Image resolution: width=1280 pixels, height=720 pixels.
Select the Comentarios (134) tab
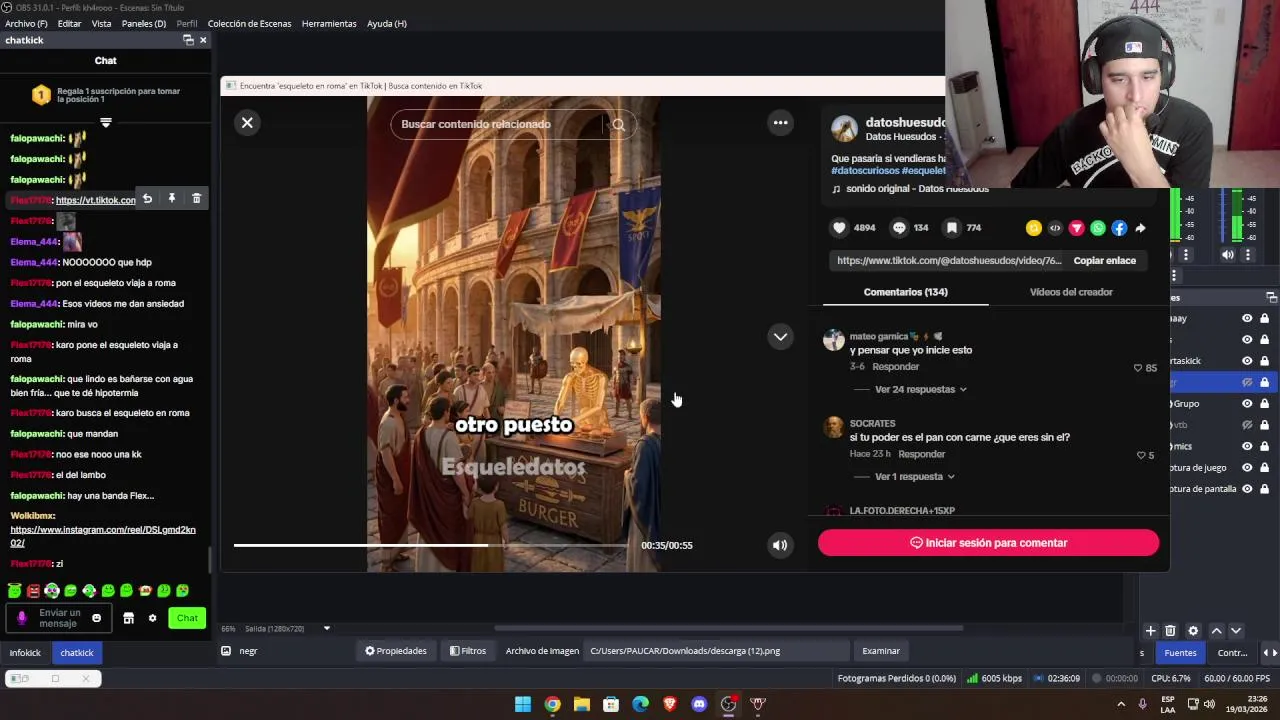coord(905,292)
